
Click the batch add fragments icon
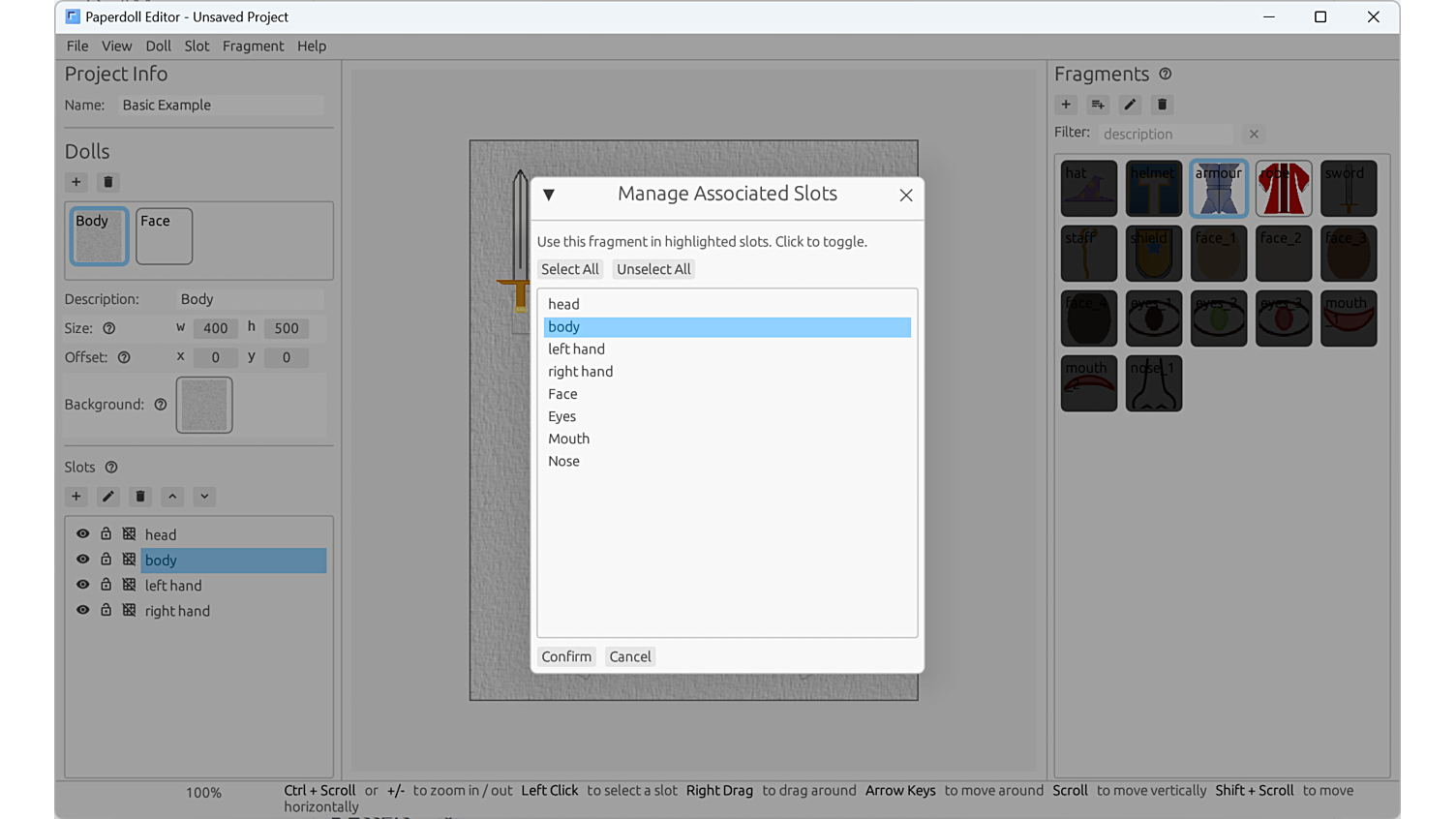click(x=1098, y=105)
